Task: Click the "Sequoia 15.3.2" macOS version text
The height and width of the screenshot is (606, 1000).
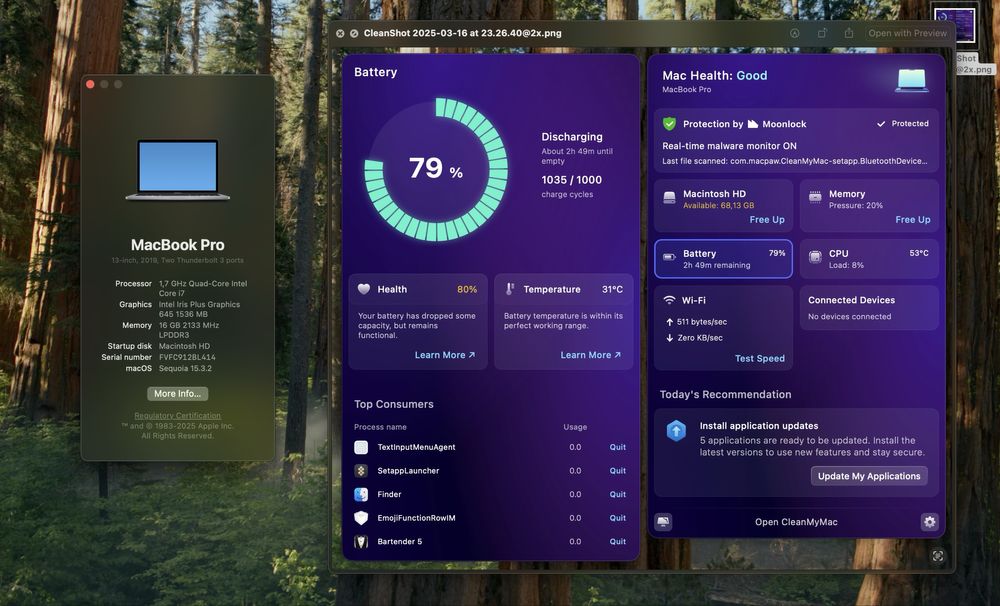Action: [x=185, y=368]
